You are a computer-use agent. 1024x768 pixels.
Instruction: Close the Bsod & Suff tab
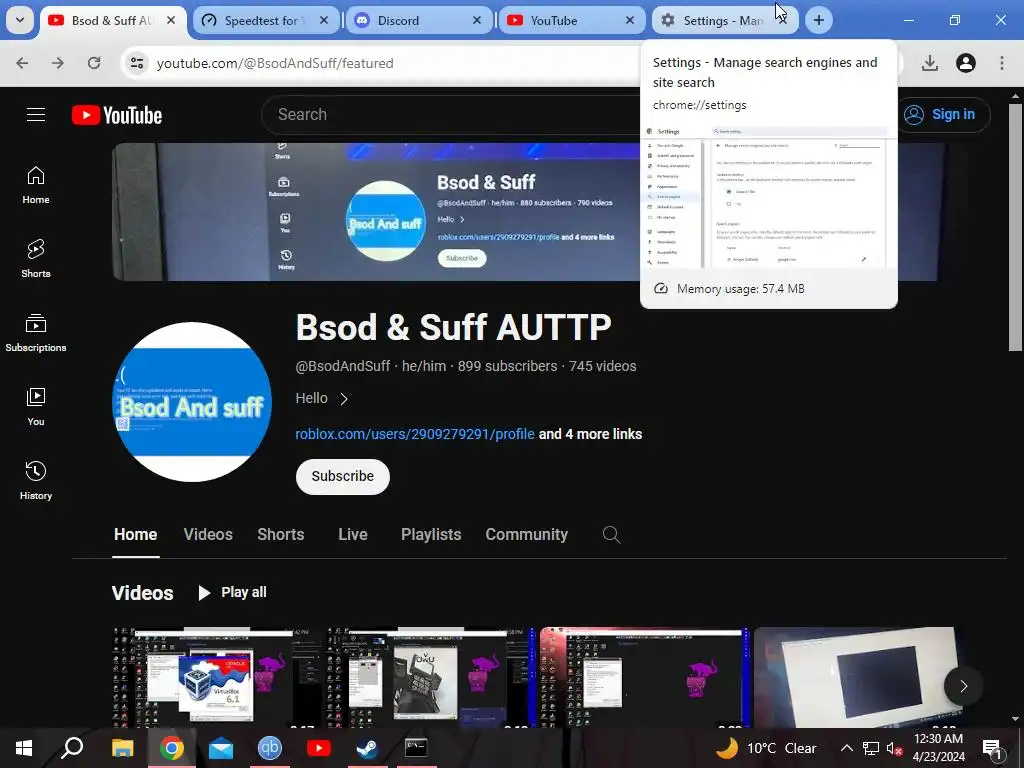(171, 20)
